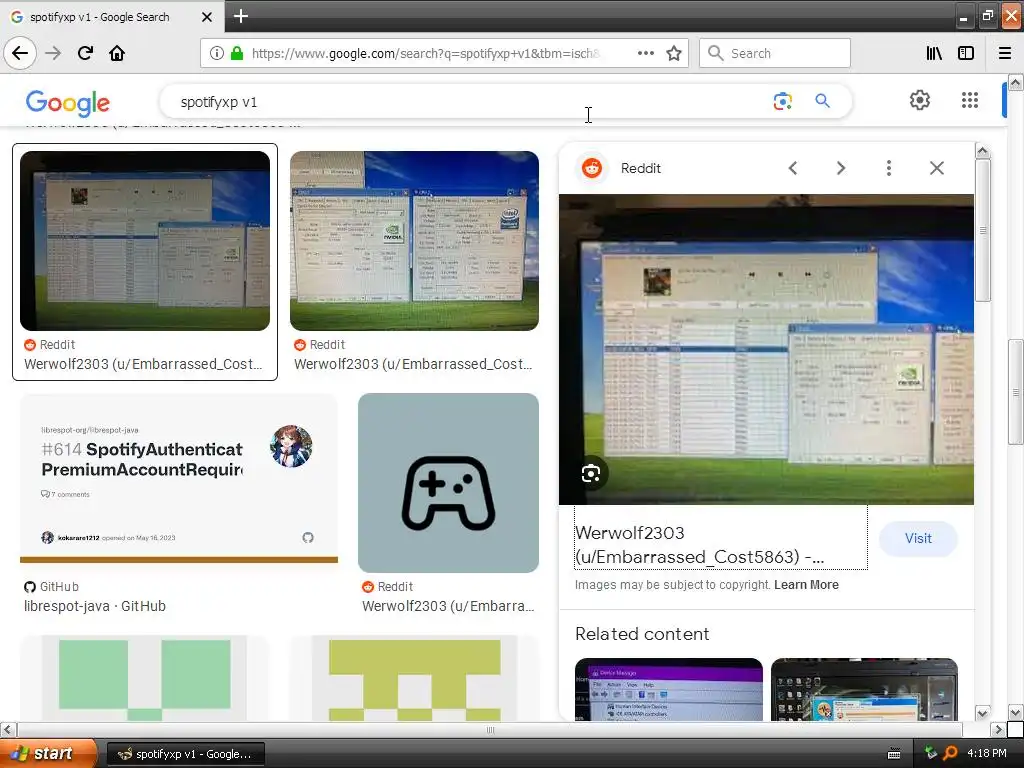Show next image in preview panel
1024x768 pixels.
(840, 168)
